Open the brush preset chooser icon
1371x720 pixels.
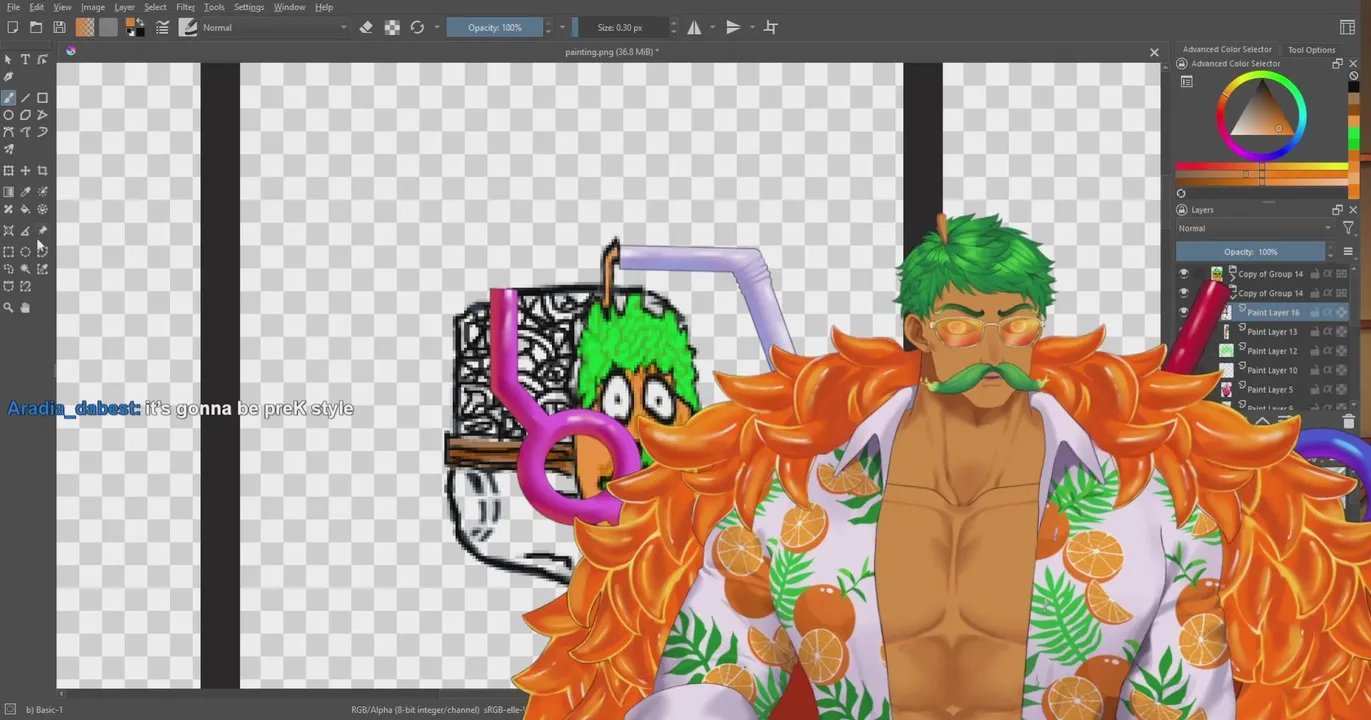(188, 28)
